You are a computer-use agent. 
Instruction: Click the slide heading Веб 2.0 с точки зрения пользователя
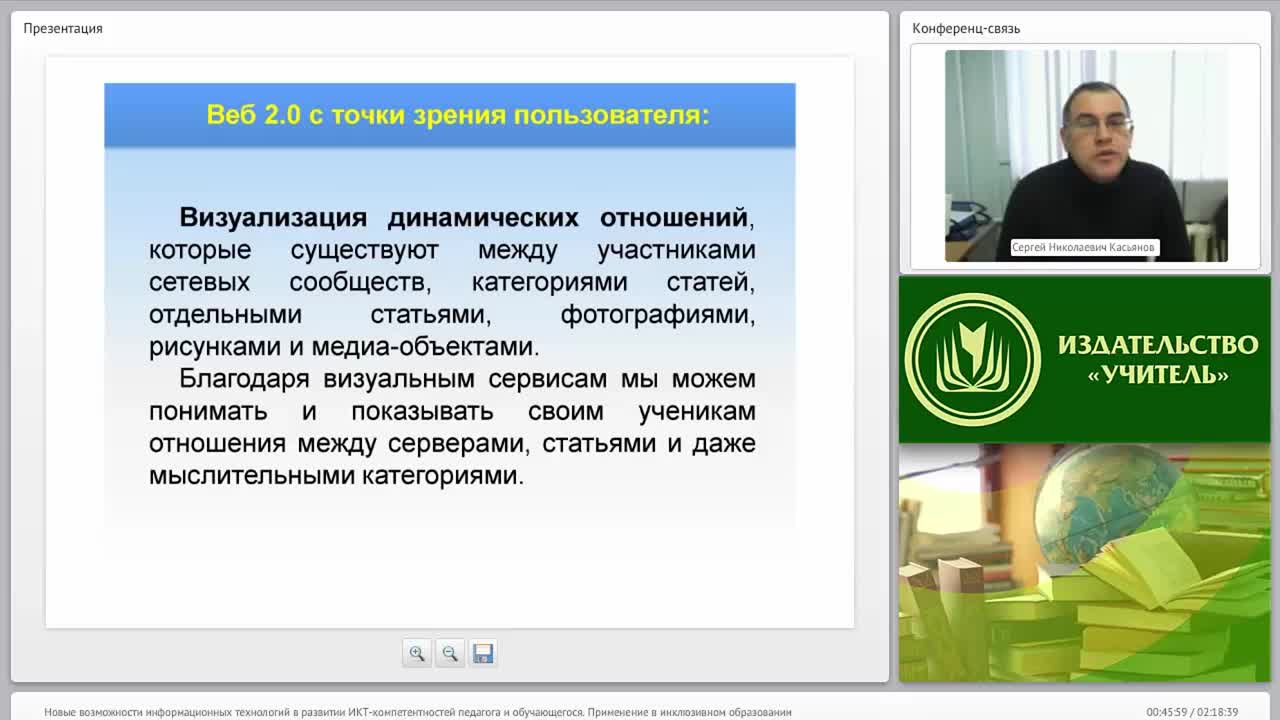(x=458, y=115)
